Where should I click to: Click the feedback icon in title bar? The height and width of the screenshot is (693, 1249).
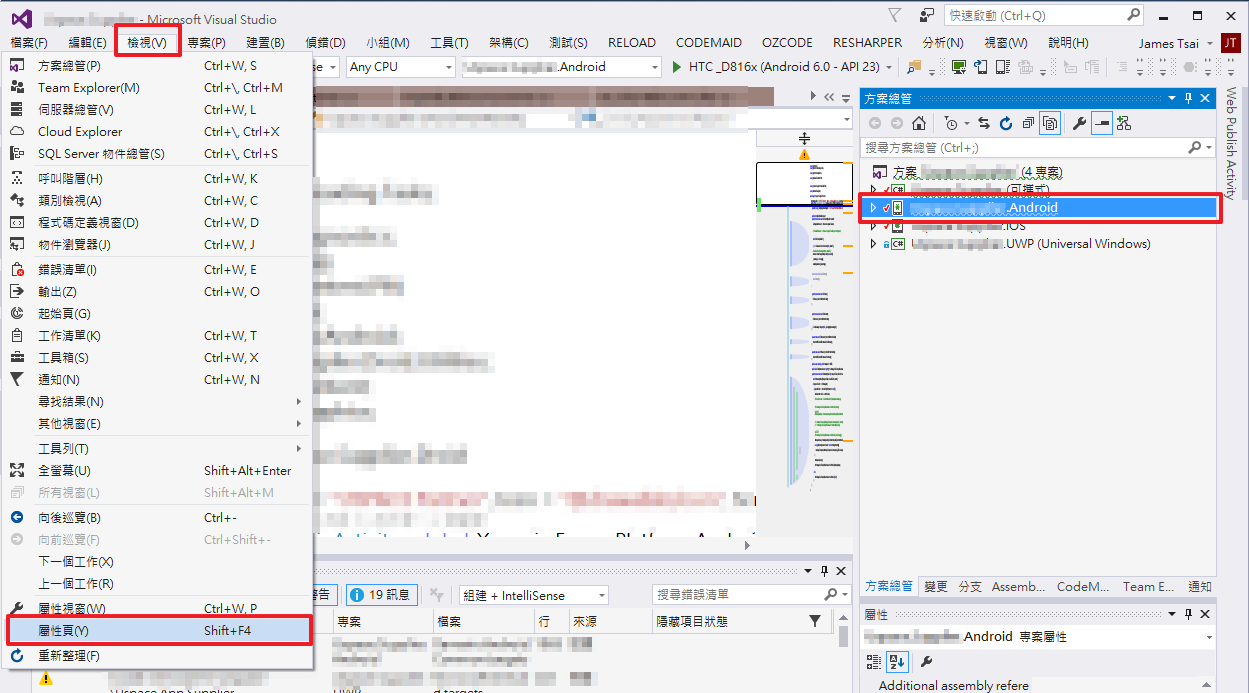pyautogui.click(x=927, y=15)
